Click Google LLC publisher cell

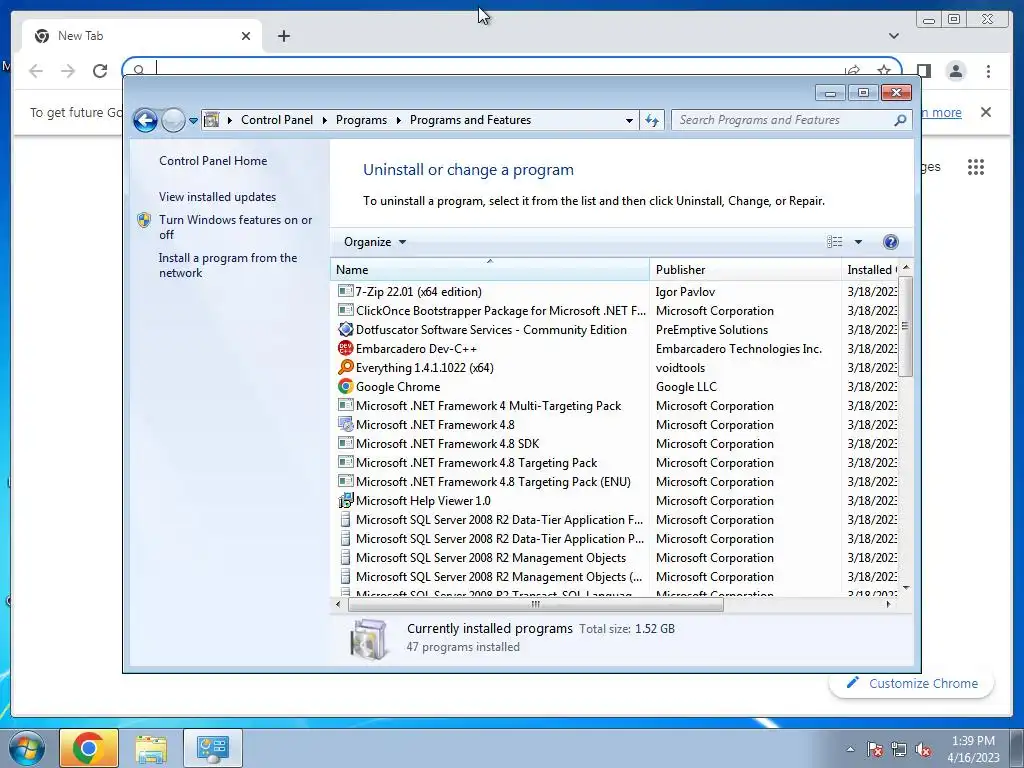tap(686, 387)
